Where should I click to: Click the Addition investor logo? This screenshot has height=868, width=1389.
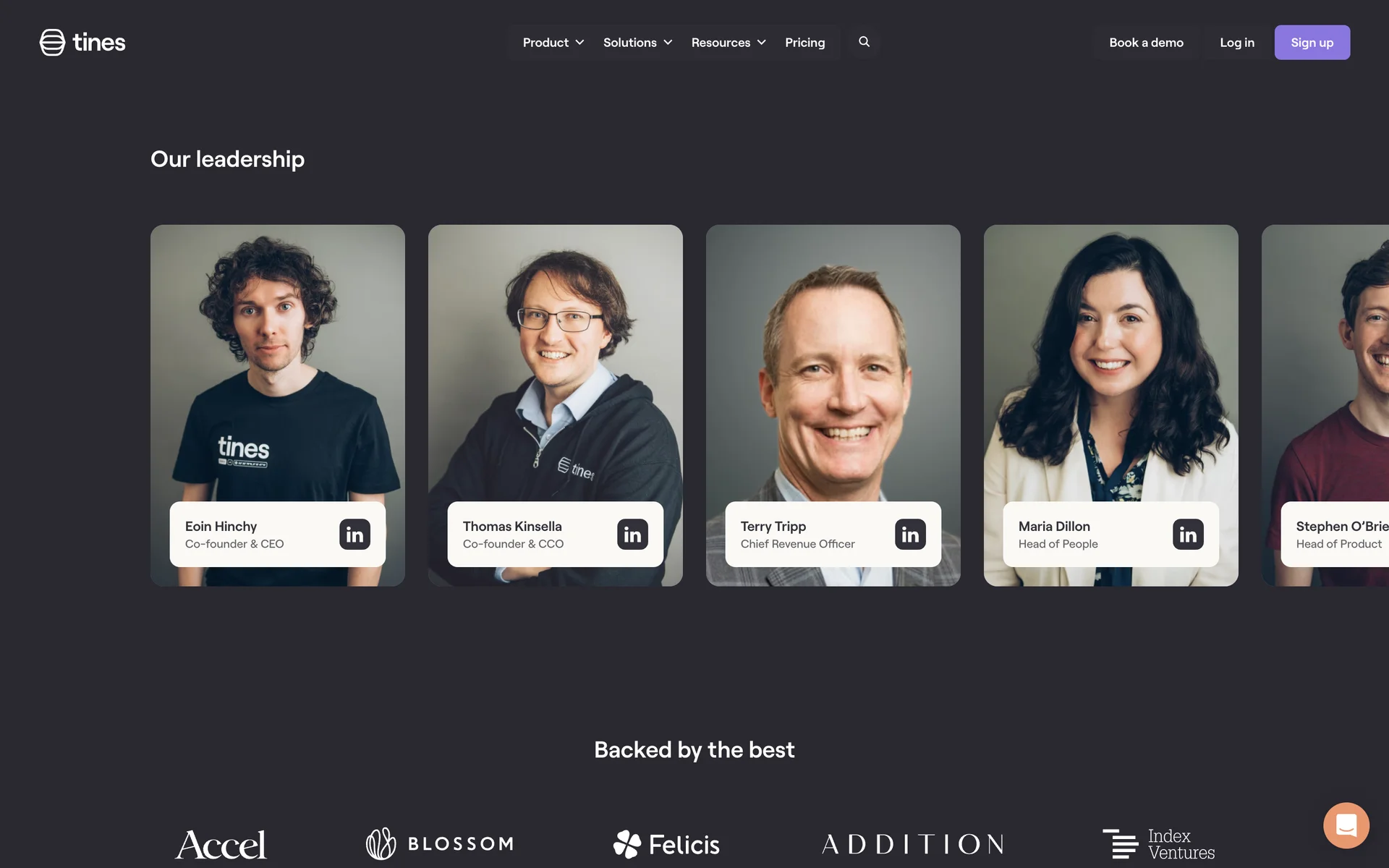click(x=913, y=844)
